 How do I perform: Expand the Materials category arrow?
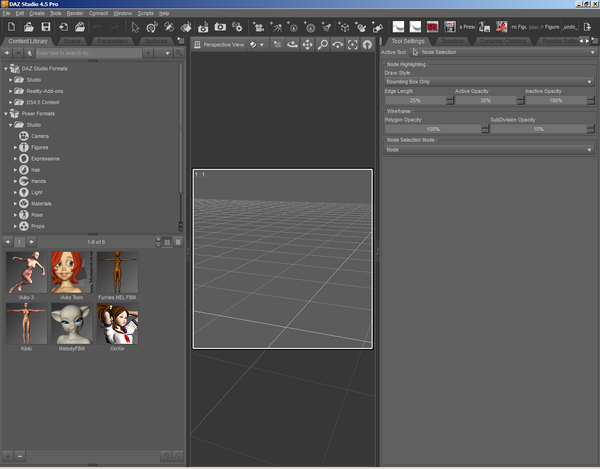[15, 204]
